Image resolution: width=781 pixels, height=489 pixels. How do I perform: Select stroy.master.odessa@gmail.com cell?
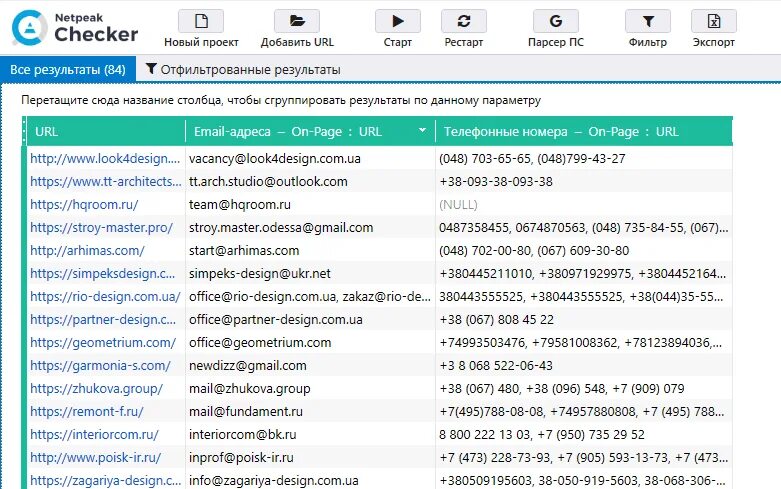[x=310, y=227]
